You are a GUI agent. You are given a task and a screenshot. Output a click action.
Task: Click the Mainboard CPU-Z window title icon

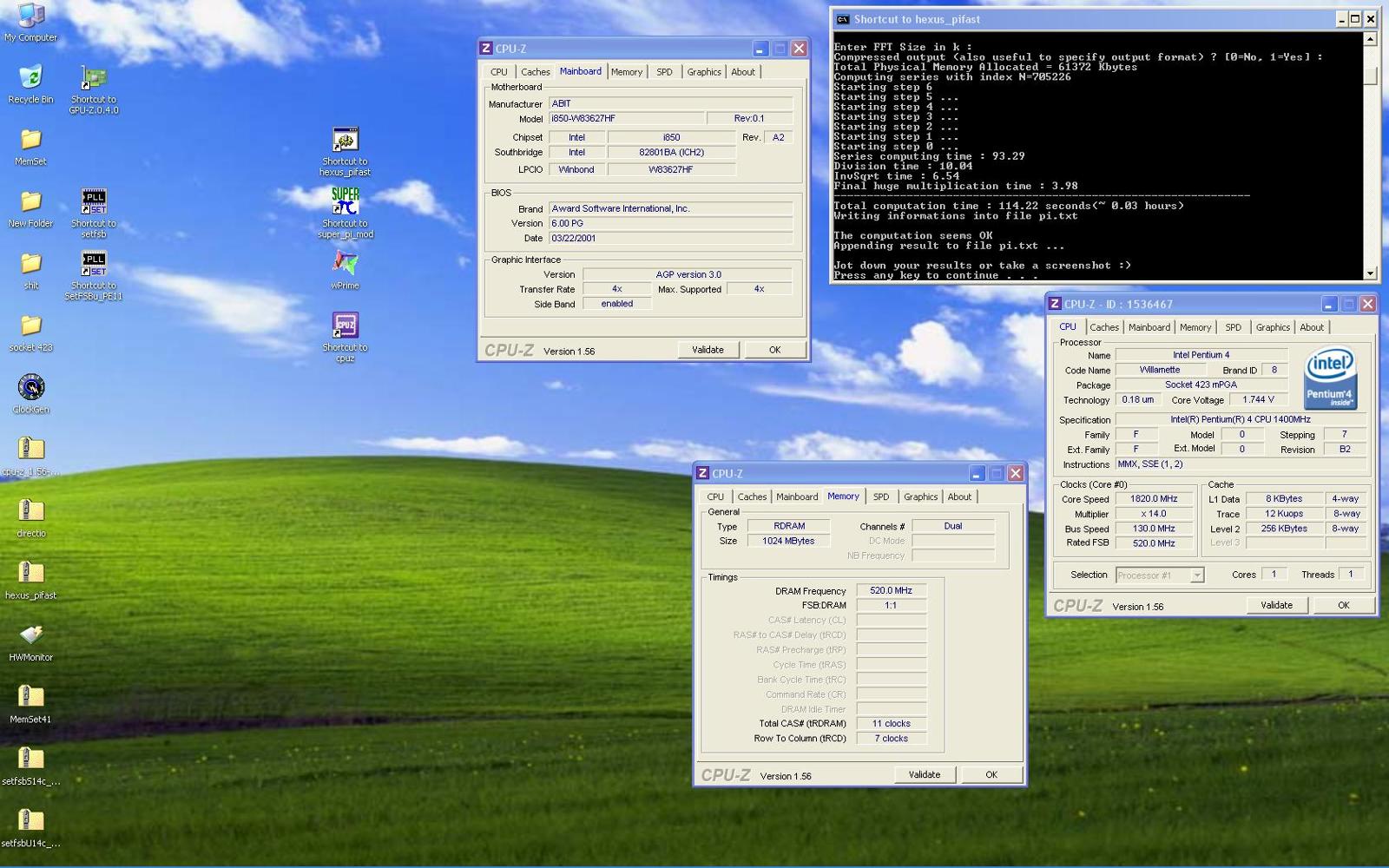(486, 49)
